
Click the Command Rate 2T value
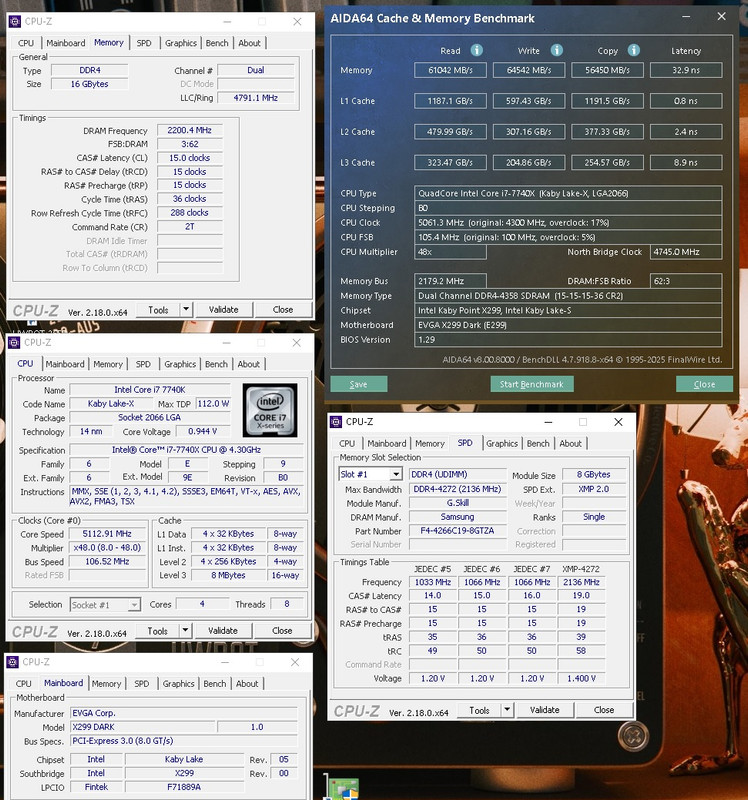[x=190, y=227]
